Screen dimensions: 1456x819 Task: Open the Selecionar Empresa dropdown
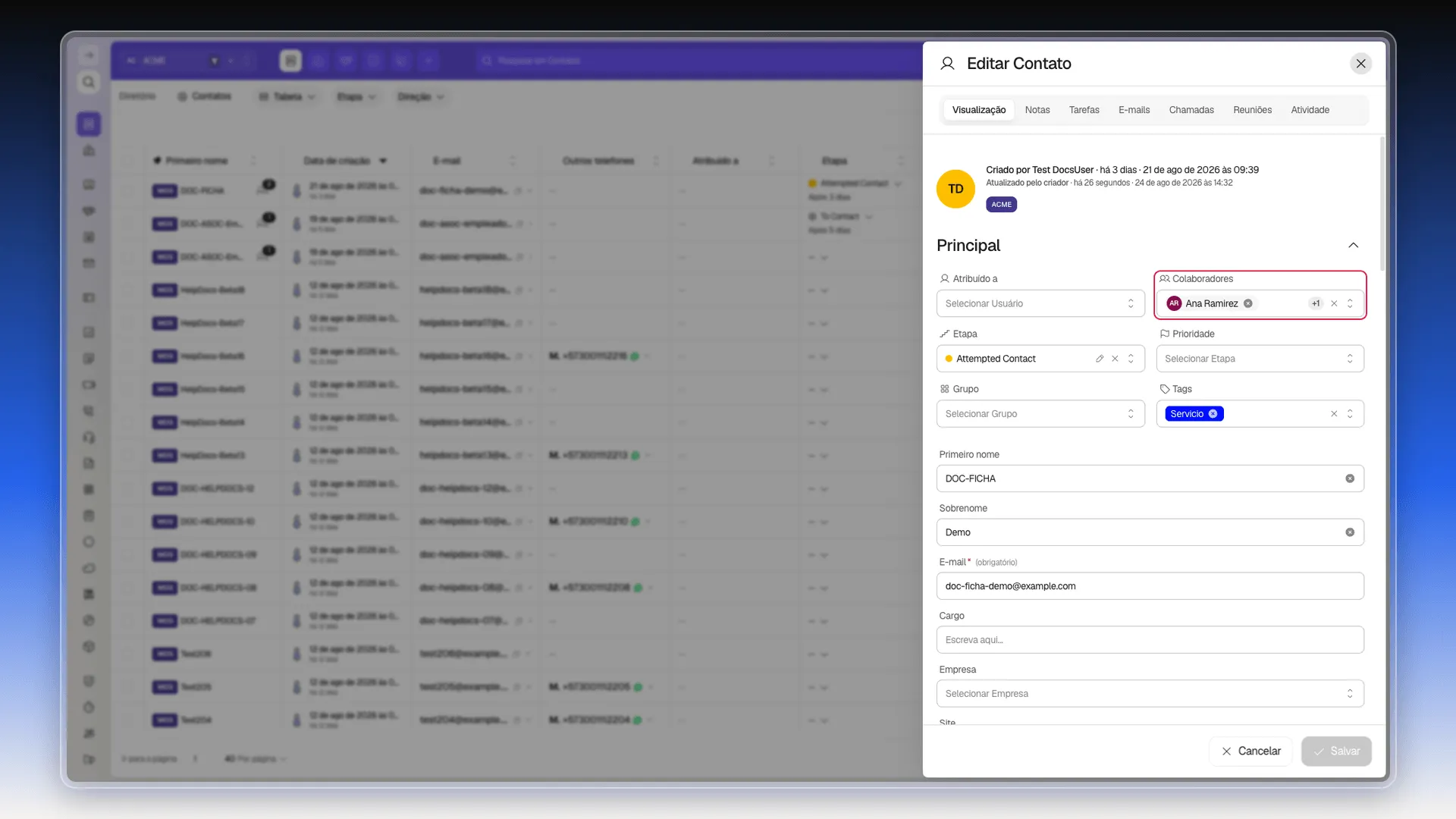[x=1150, y=694]
